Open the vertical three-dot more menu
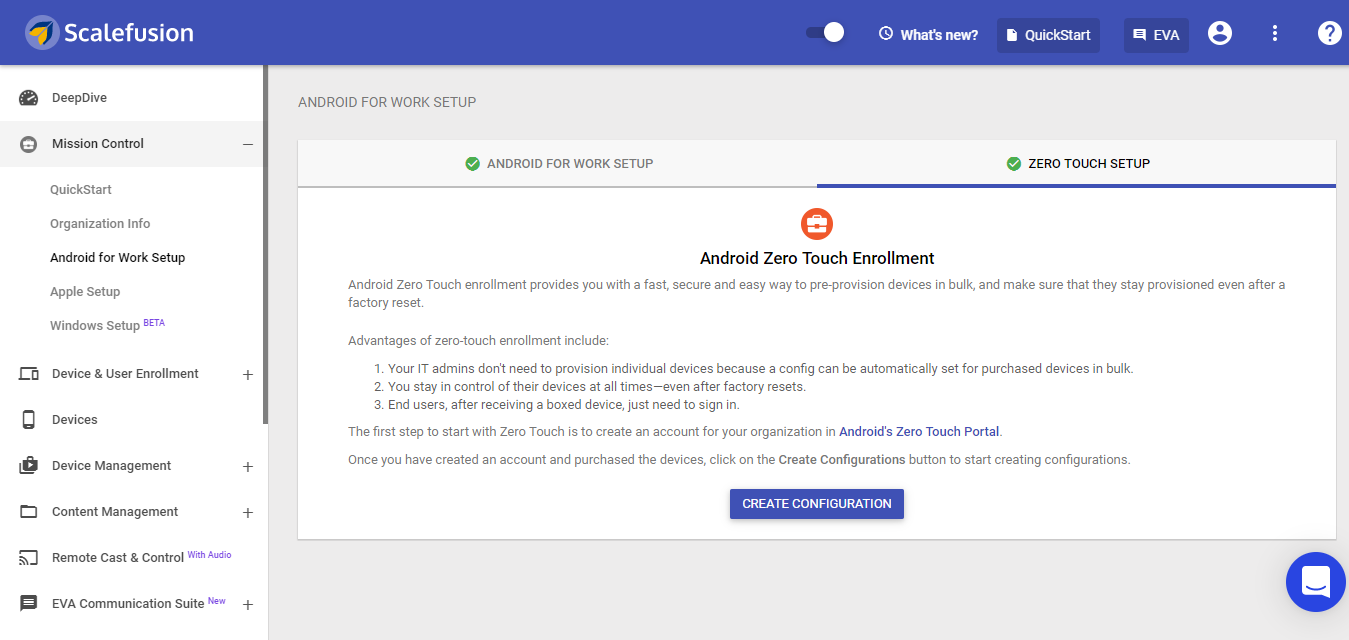The height and width of the screenshot is (640, 1349). click(x=1275, y=33)
